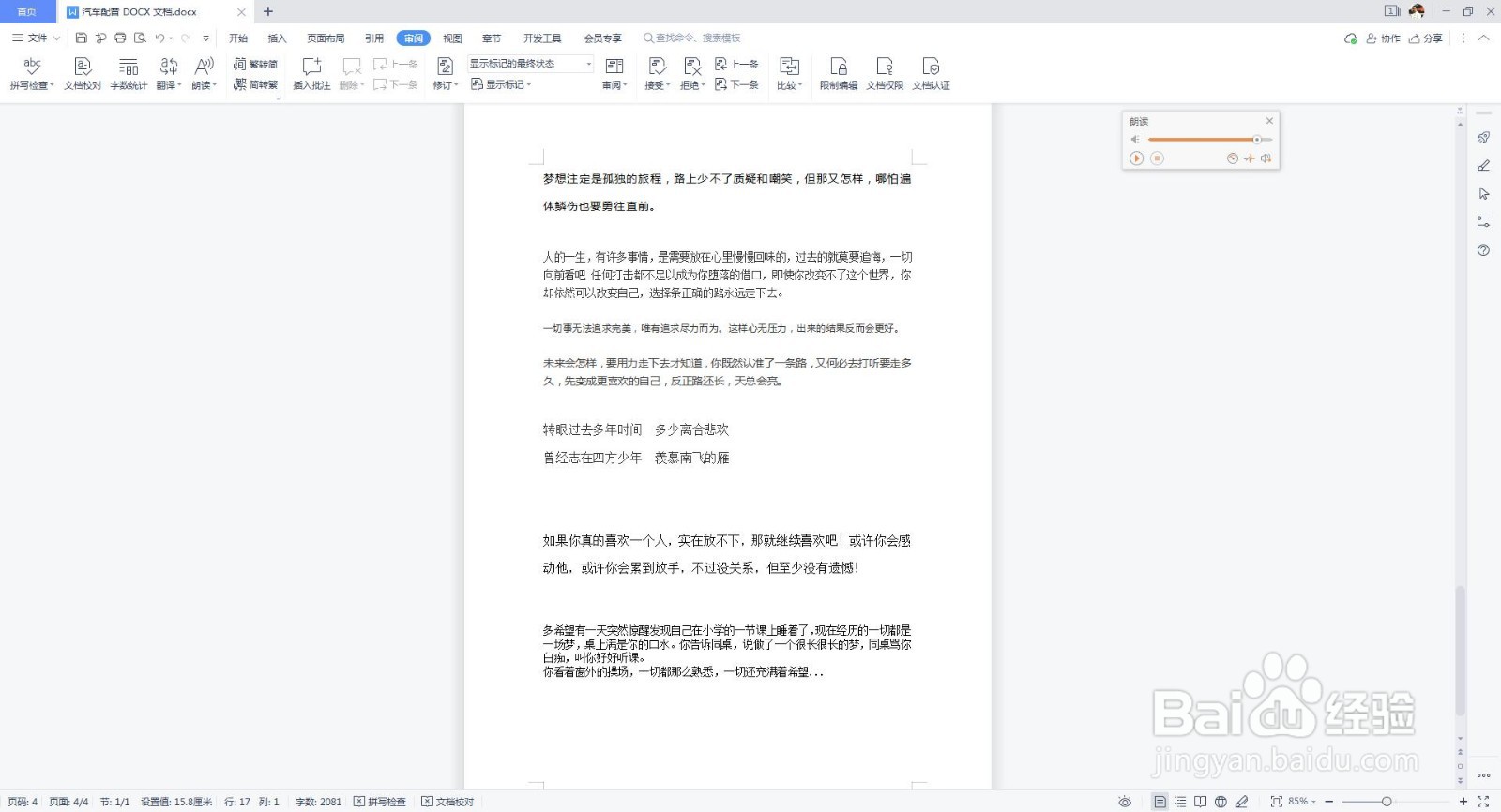Expand the 显示标记 dropdown
Viewport: 1501px width, 812px height.
tap(501, 84)
